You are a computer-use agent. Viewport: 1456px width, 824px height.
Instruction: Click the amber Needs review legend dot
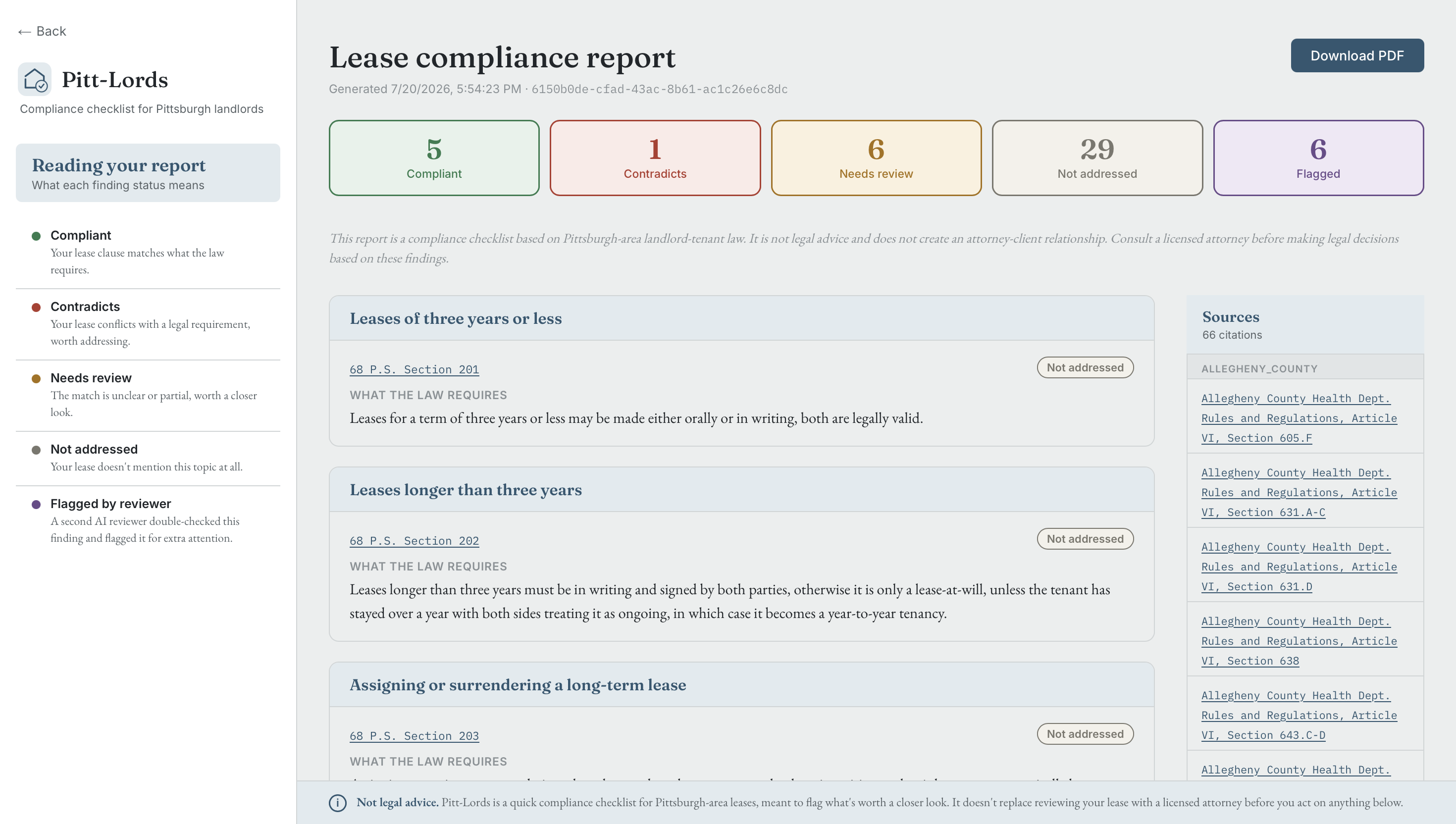point(36,379)
